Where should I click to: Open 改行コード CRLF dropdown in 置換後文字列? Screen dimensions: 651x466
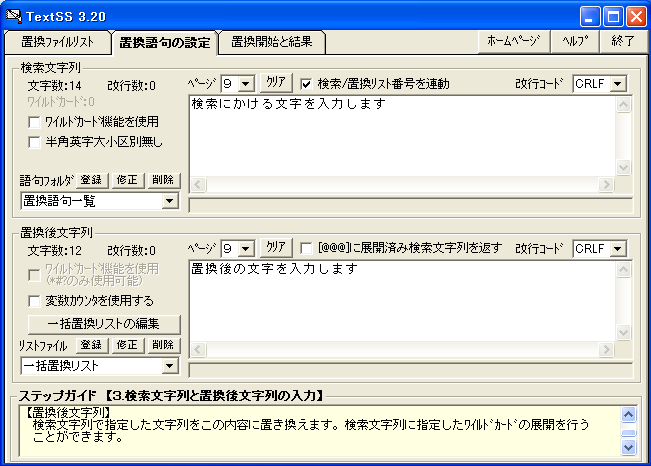pyautogui.click(x=618, y=249)
